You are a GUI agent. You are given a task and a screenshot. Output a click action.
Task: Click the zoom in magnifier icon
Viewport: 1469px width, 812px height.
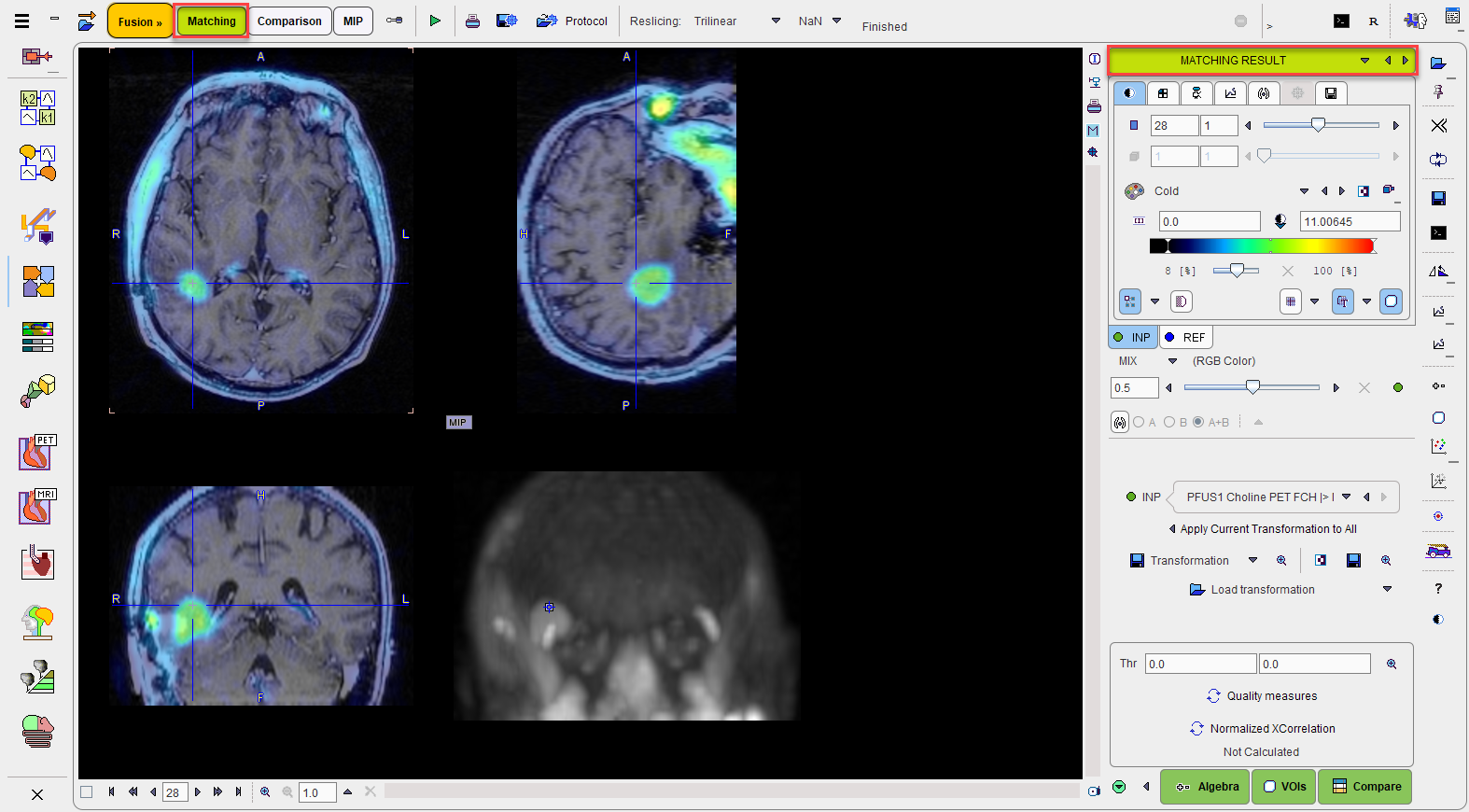pyautogui.click(x=265, y=792)
